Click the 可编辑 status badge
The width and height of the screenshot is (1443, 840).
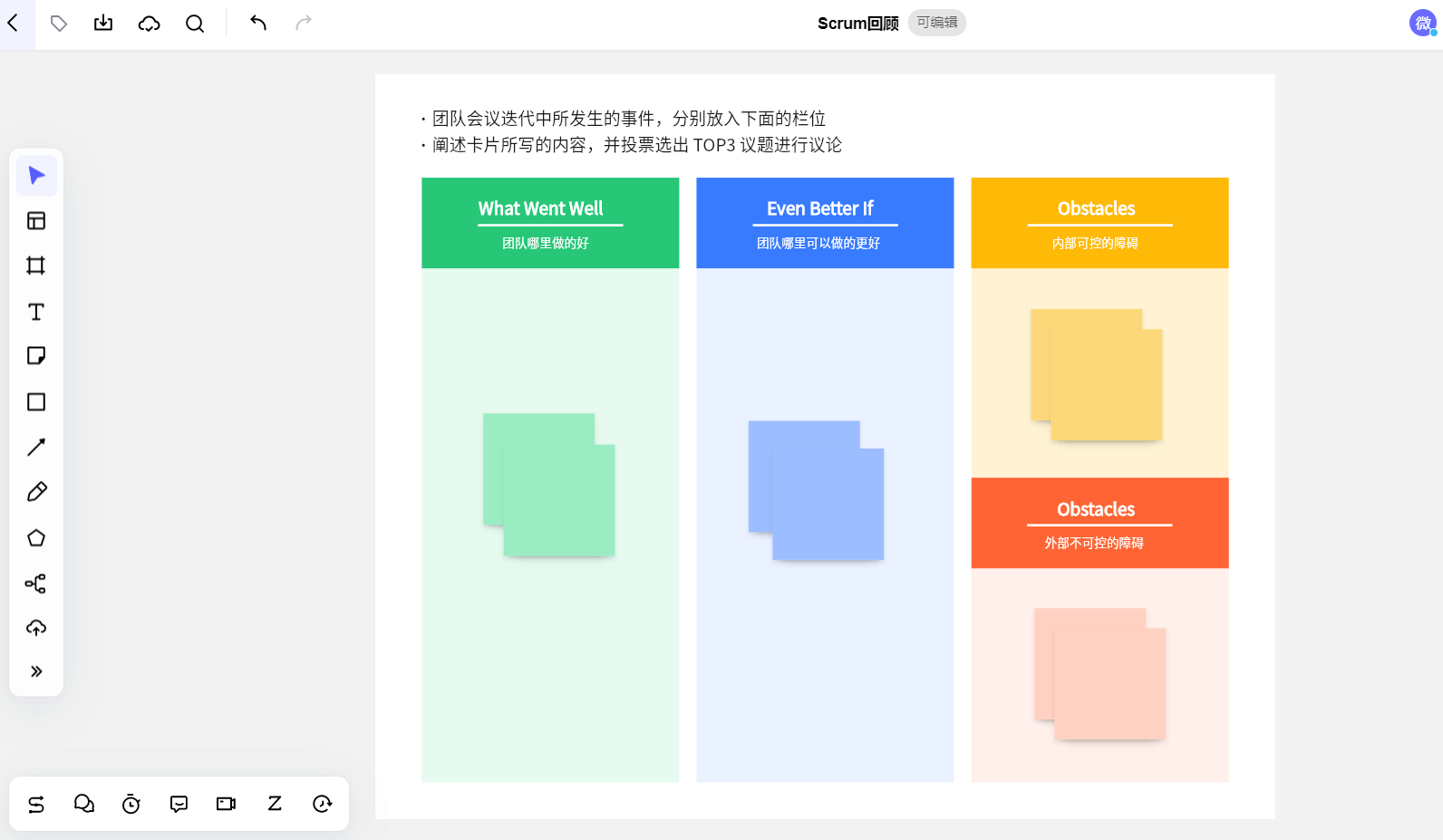[937, 23]
